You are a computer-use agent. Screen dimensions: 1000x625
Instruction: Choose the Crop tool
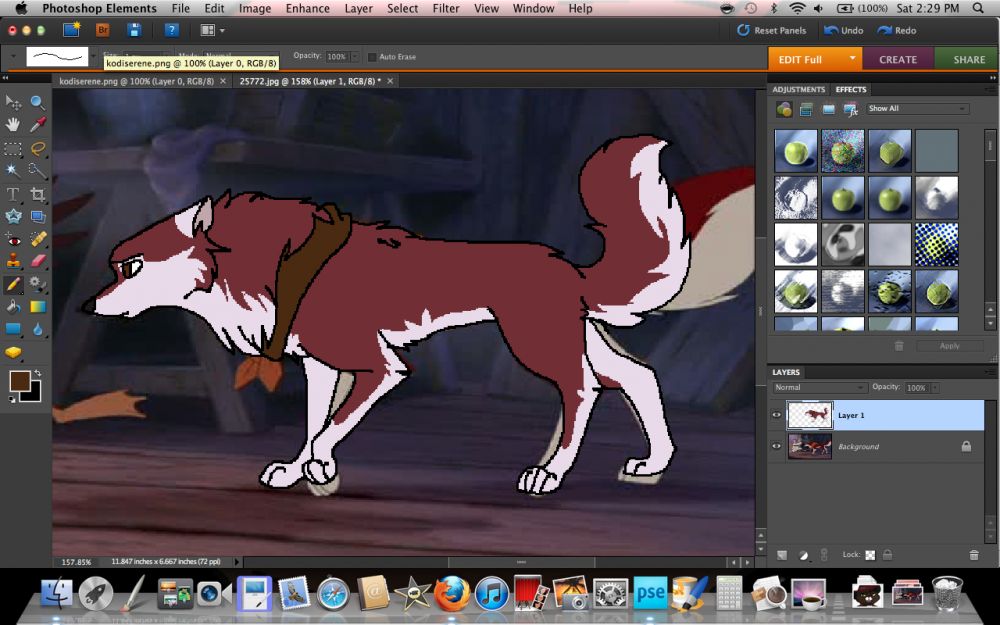point(38,195)
